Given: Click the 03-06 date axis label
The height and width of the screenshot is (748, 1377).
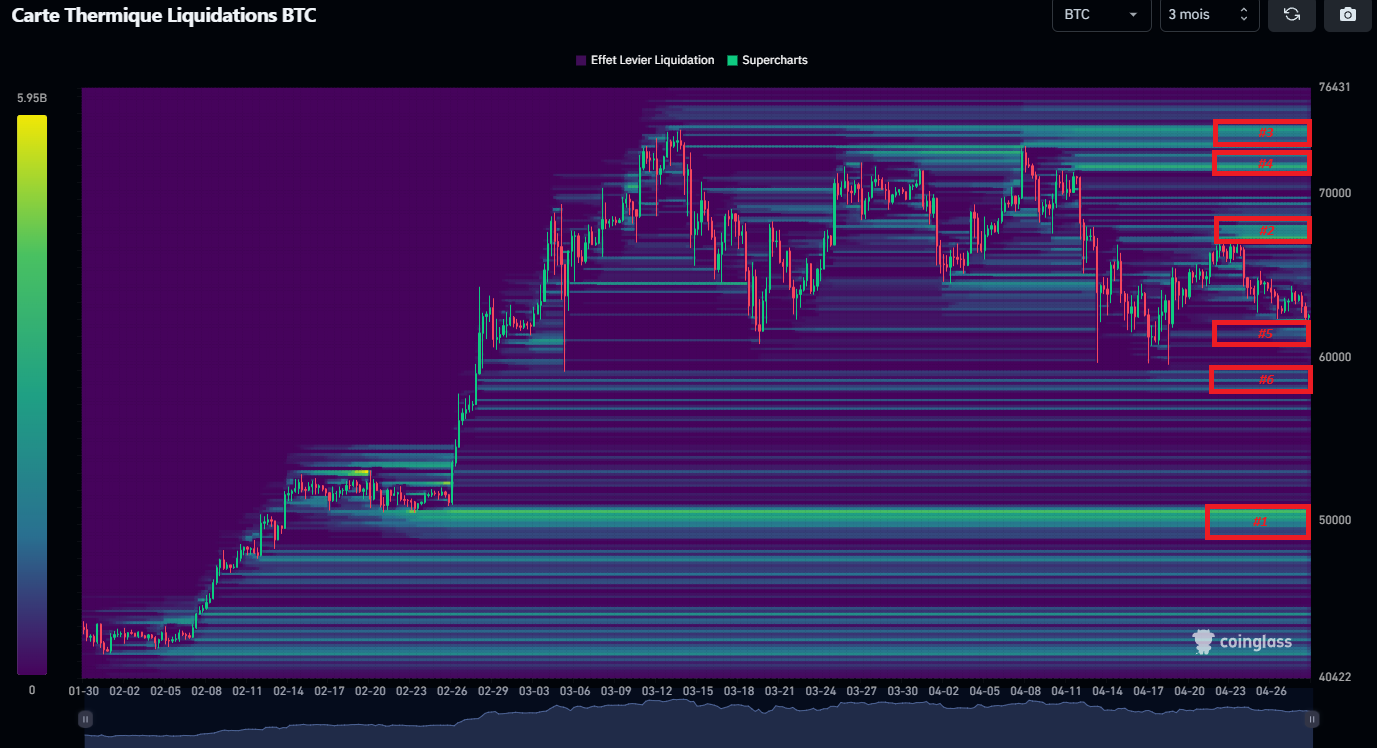Looking at the screenshot, I should point(575,691).
